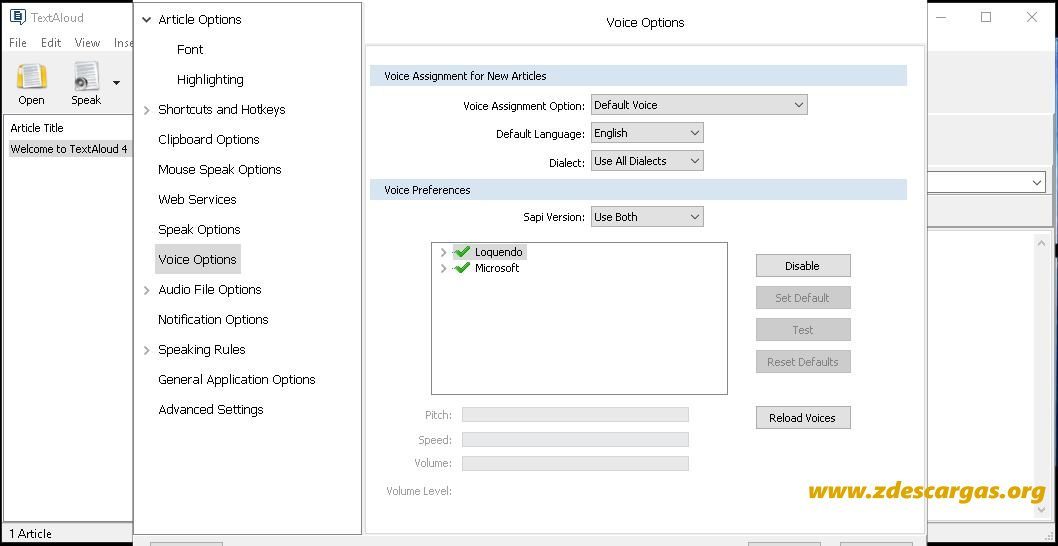The image size is (1058, 546).
Task: Open the Sapi Version dropdown
Action: click(x=647, y=217)
